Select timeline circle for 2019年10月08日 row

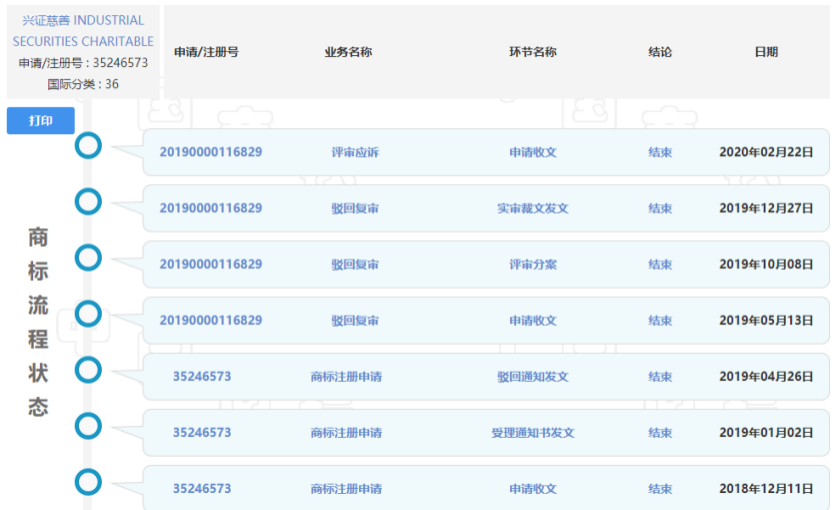point(88,258)
